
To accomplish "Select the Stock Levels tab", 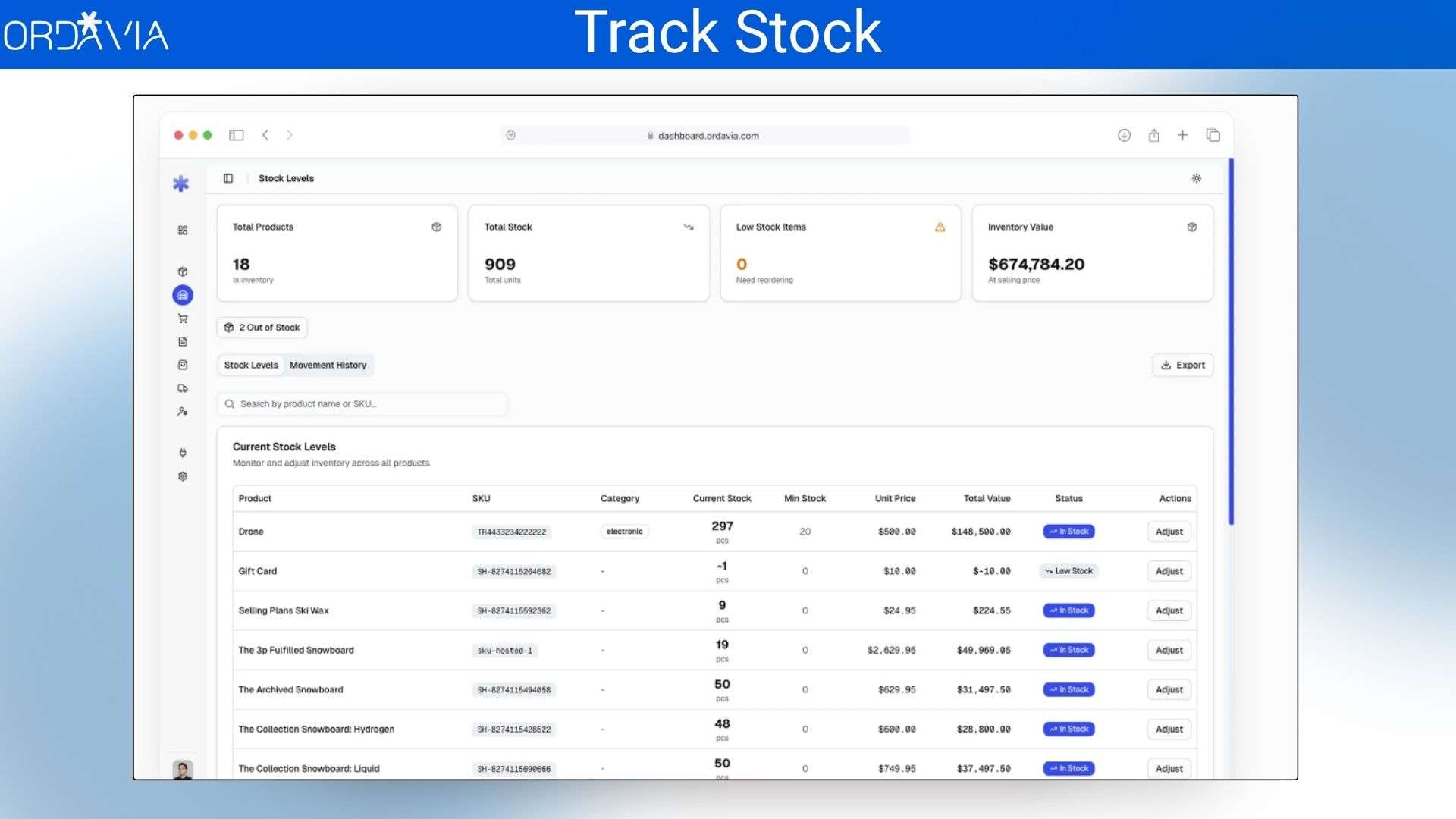I will [250, 365].
